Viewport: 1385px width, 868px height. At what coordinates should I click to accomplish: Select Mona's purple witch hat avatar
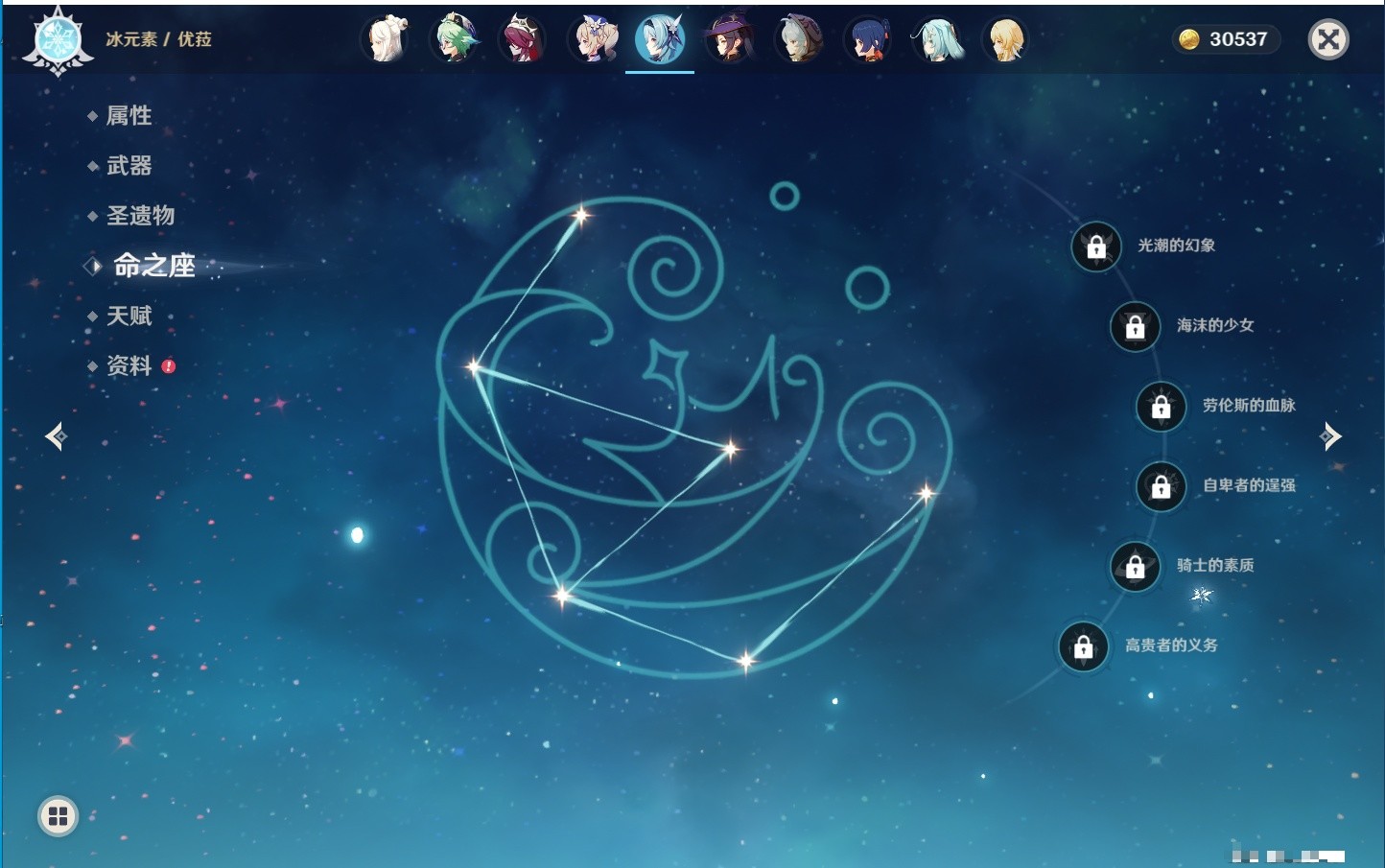(730, 39)
